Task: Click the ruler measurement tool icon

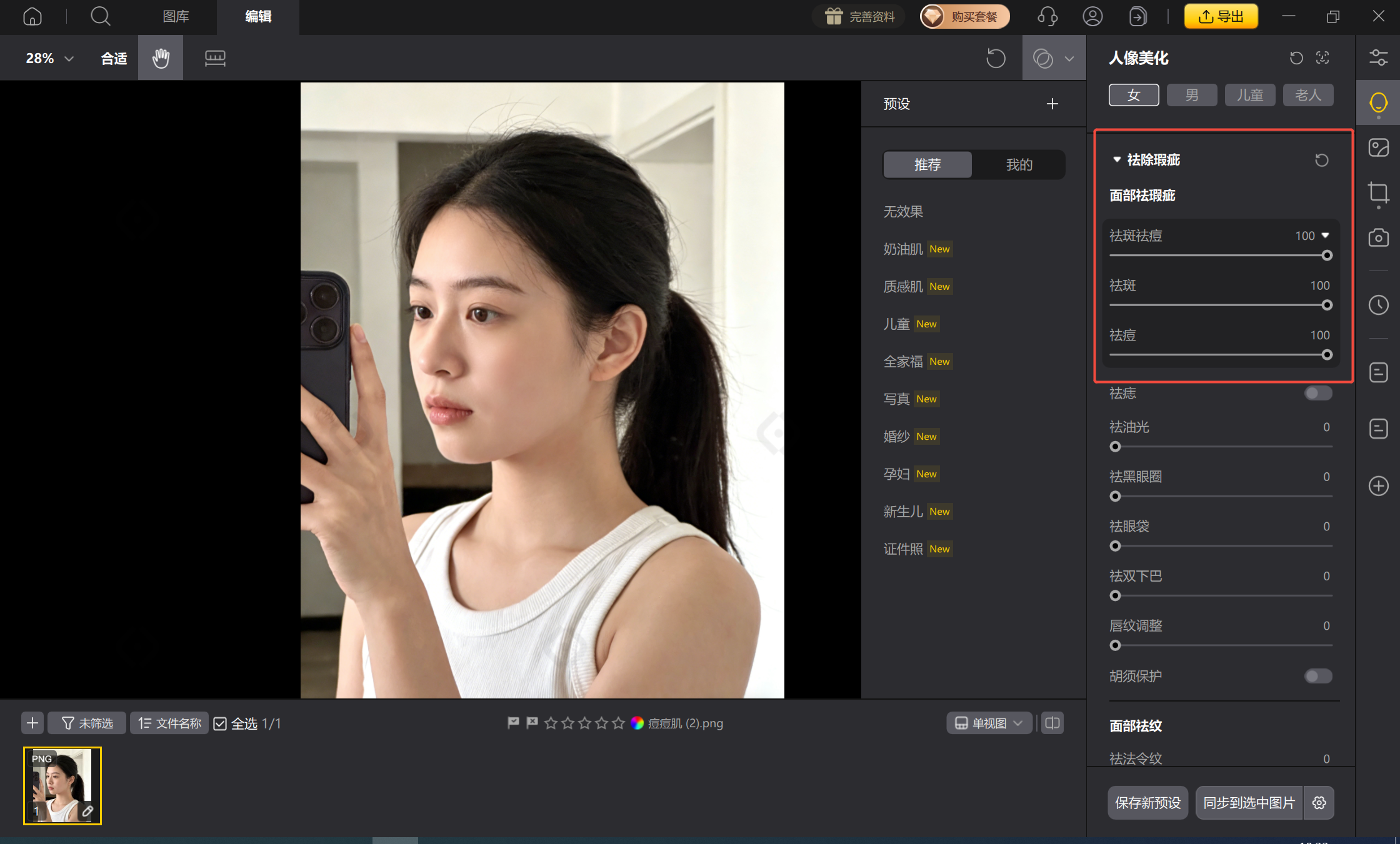Action: (x=215, y=58)
